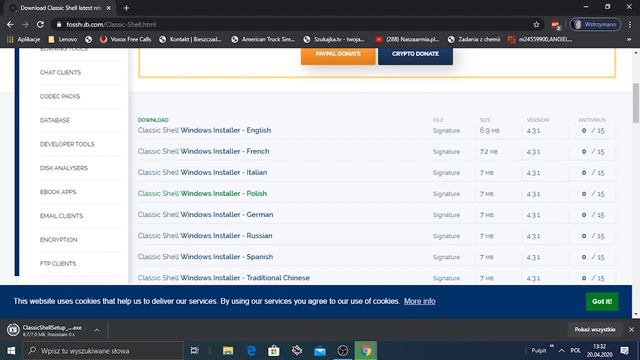This screenshot has width=640, height=360.
Task: Open the Lenovo bookmark folder
Action: pos(62,39)
